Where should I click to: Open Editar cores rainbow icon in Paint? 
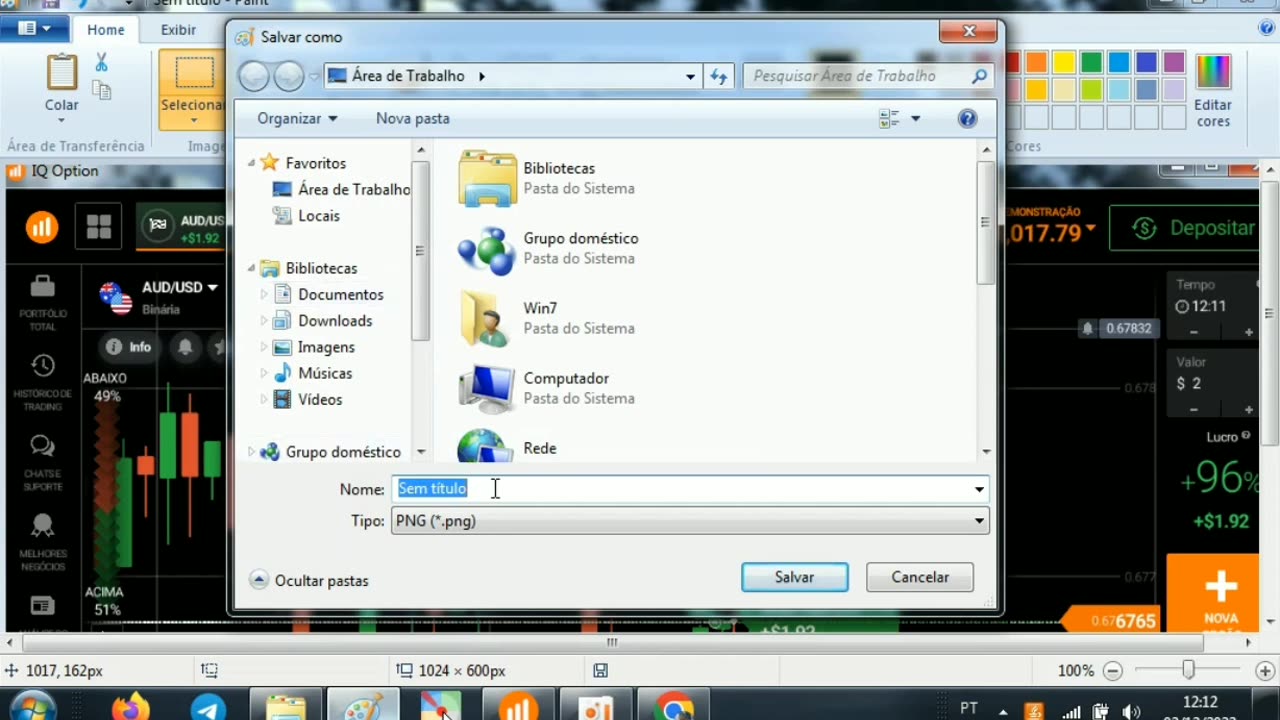tap(1213, 73)
